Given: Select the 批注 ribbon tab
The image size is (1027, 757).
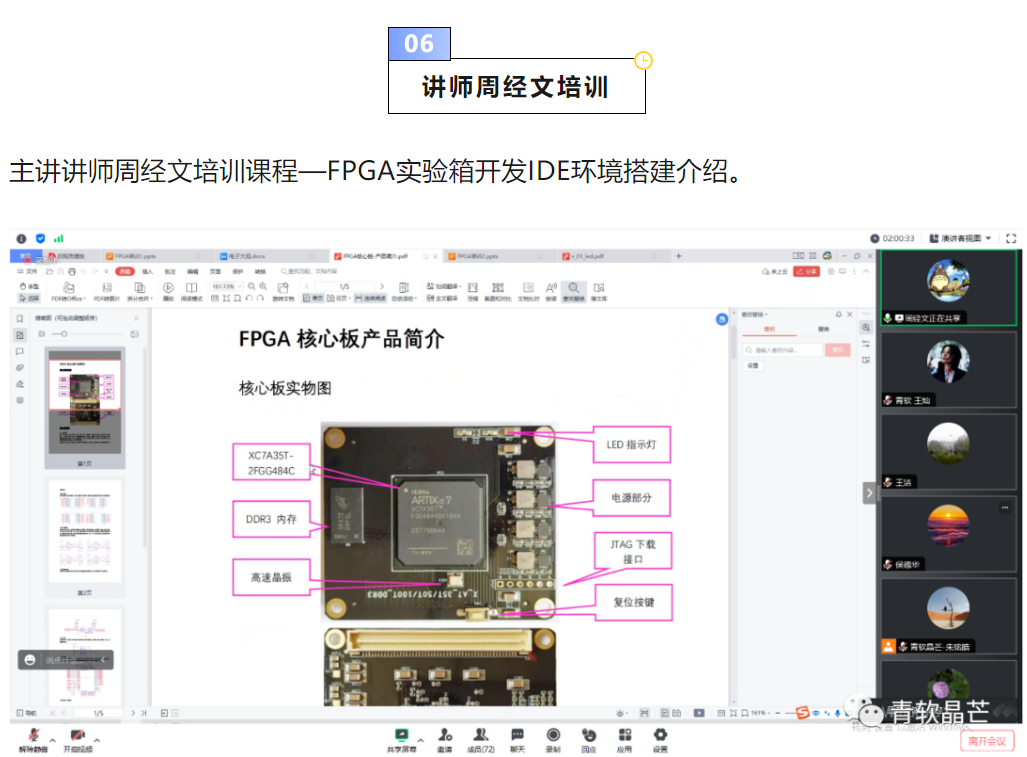Looking at the screenshot, I should [170, 271].
